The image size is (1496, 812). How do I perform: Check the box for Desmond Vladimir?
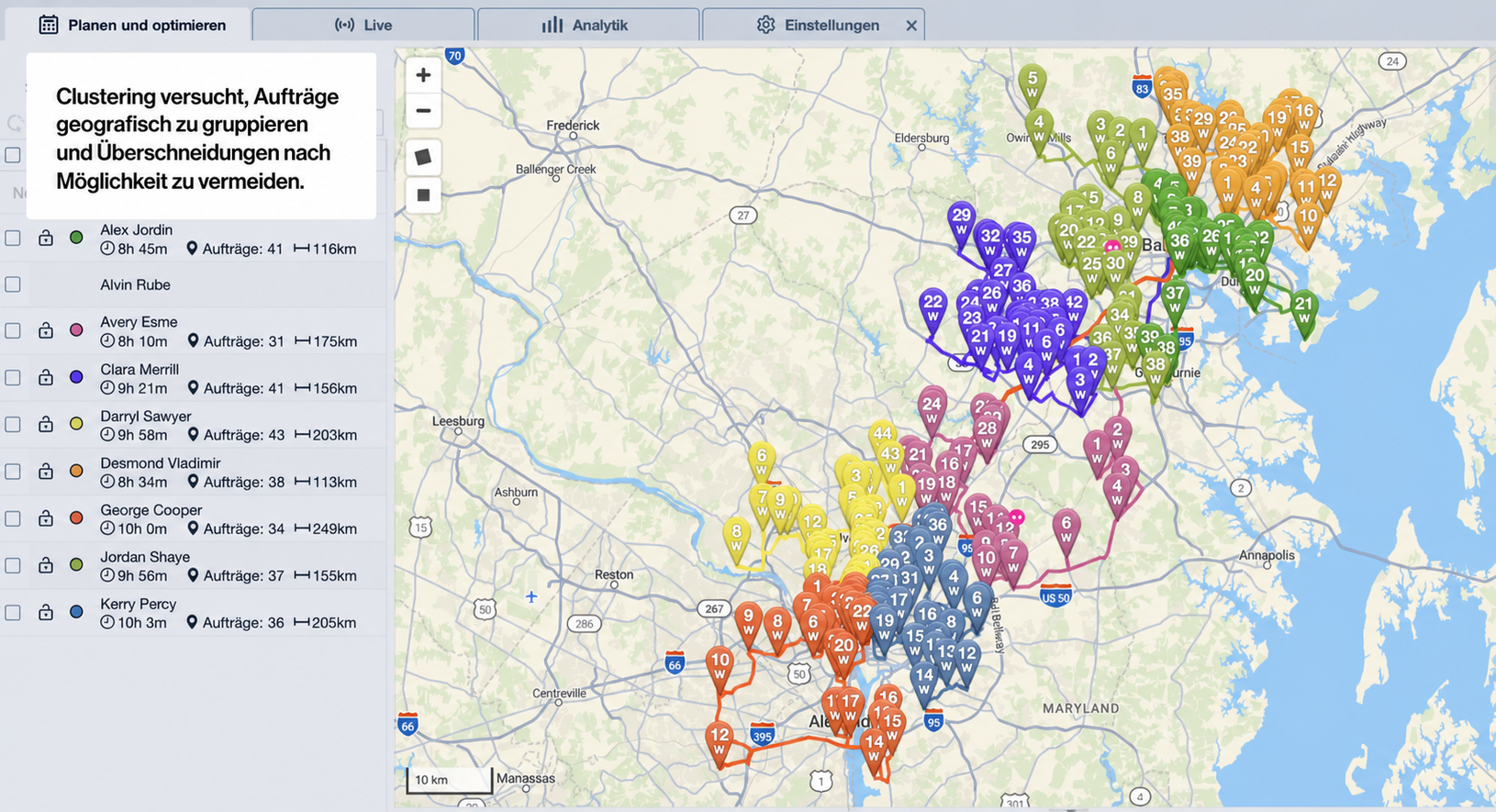point(13,471)
